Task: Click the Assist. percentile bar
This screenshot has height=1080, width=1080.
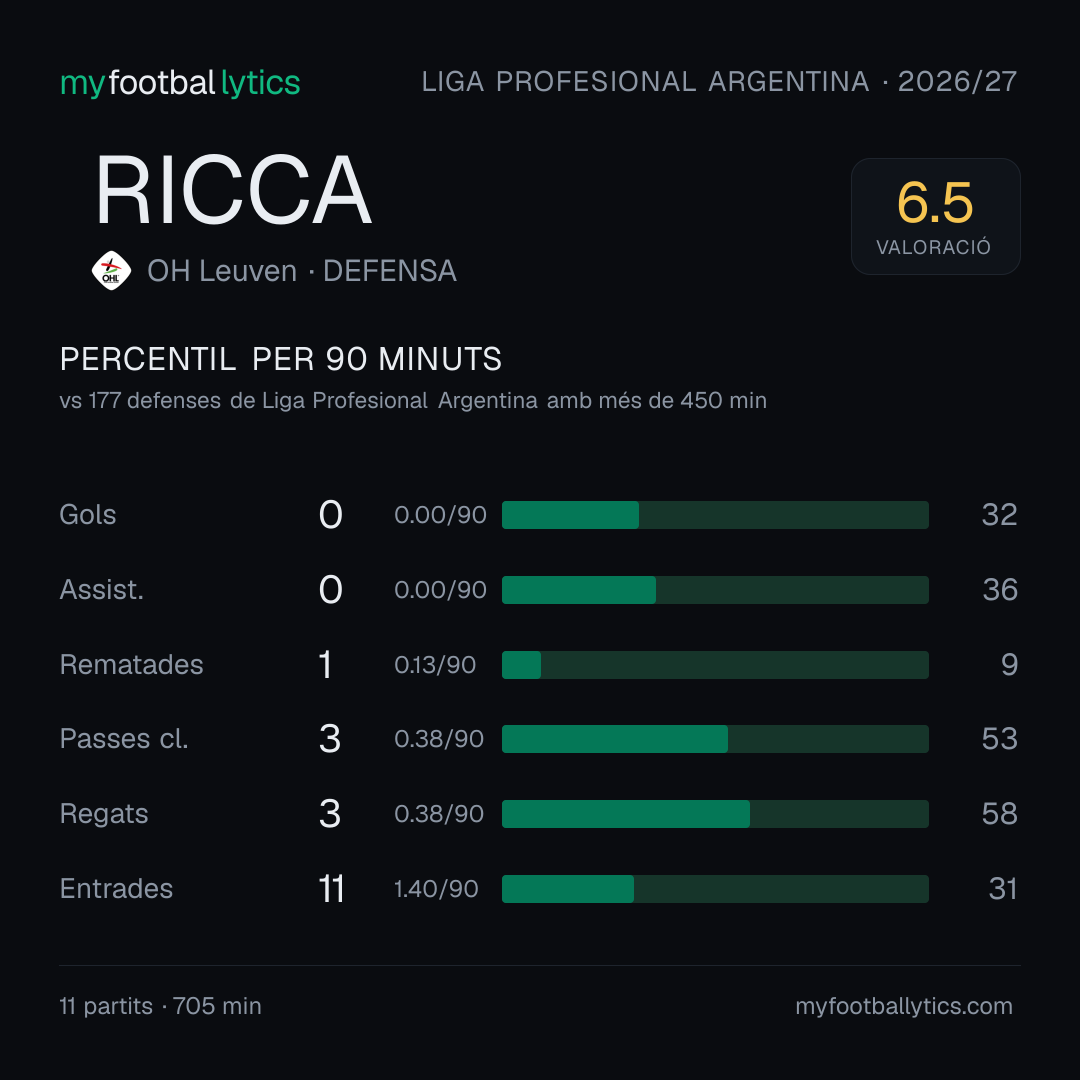Action: pos(715,590)
